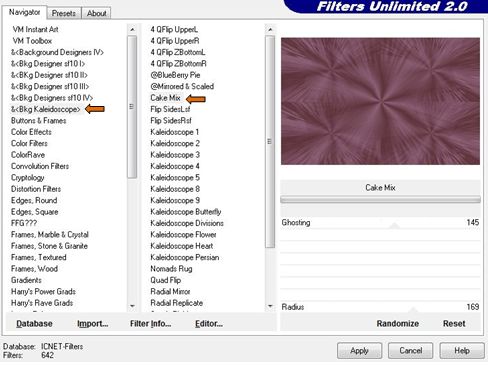The width and height of the screenshot is (488, 366).
Task: Open the About tab
Action: [x=97, y=13]
